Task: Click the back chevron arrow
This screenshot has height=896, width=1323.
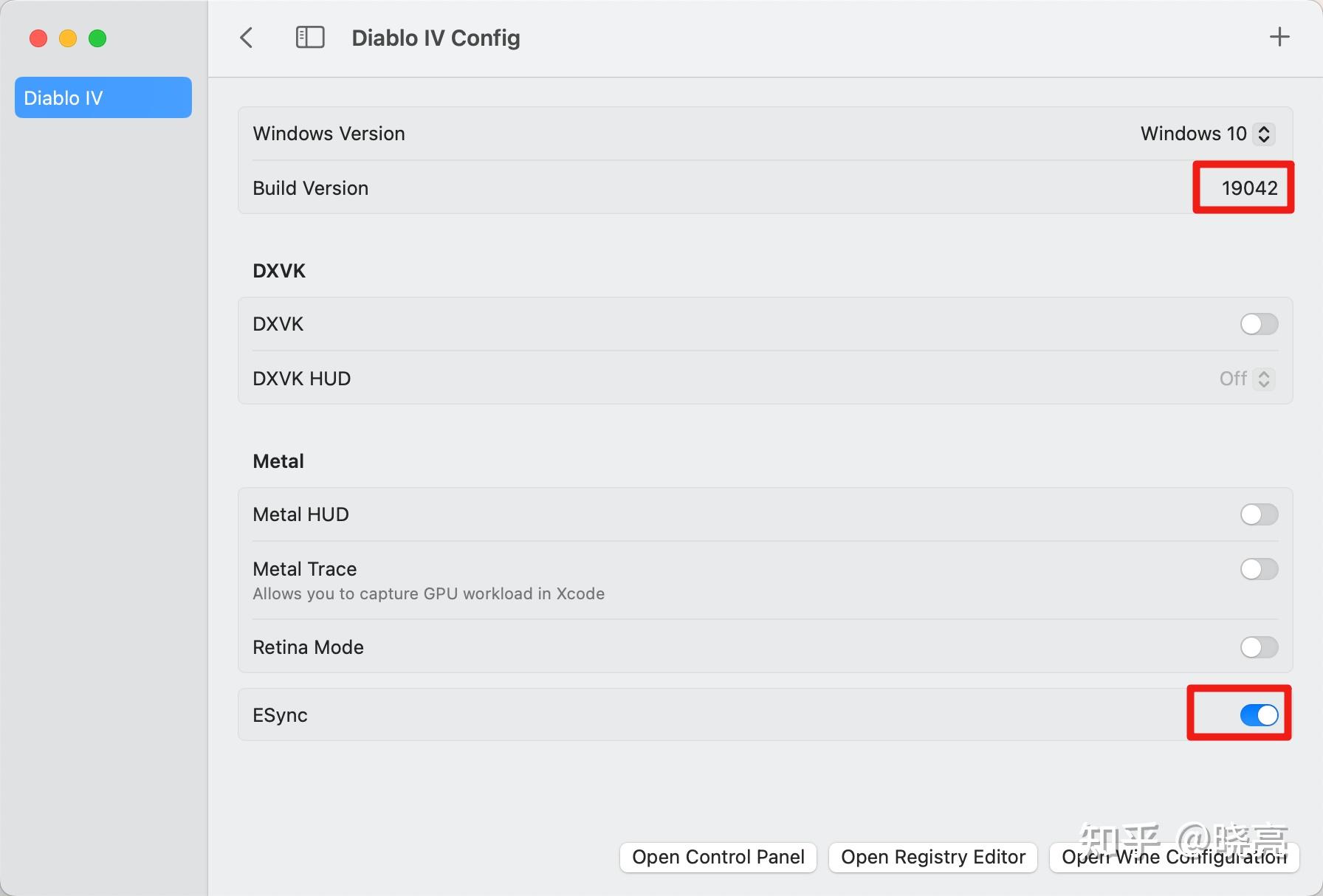Action: (x=247, y=38)
